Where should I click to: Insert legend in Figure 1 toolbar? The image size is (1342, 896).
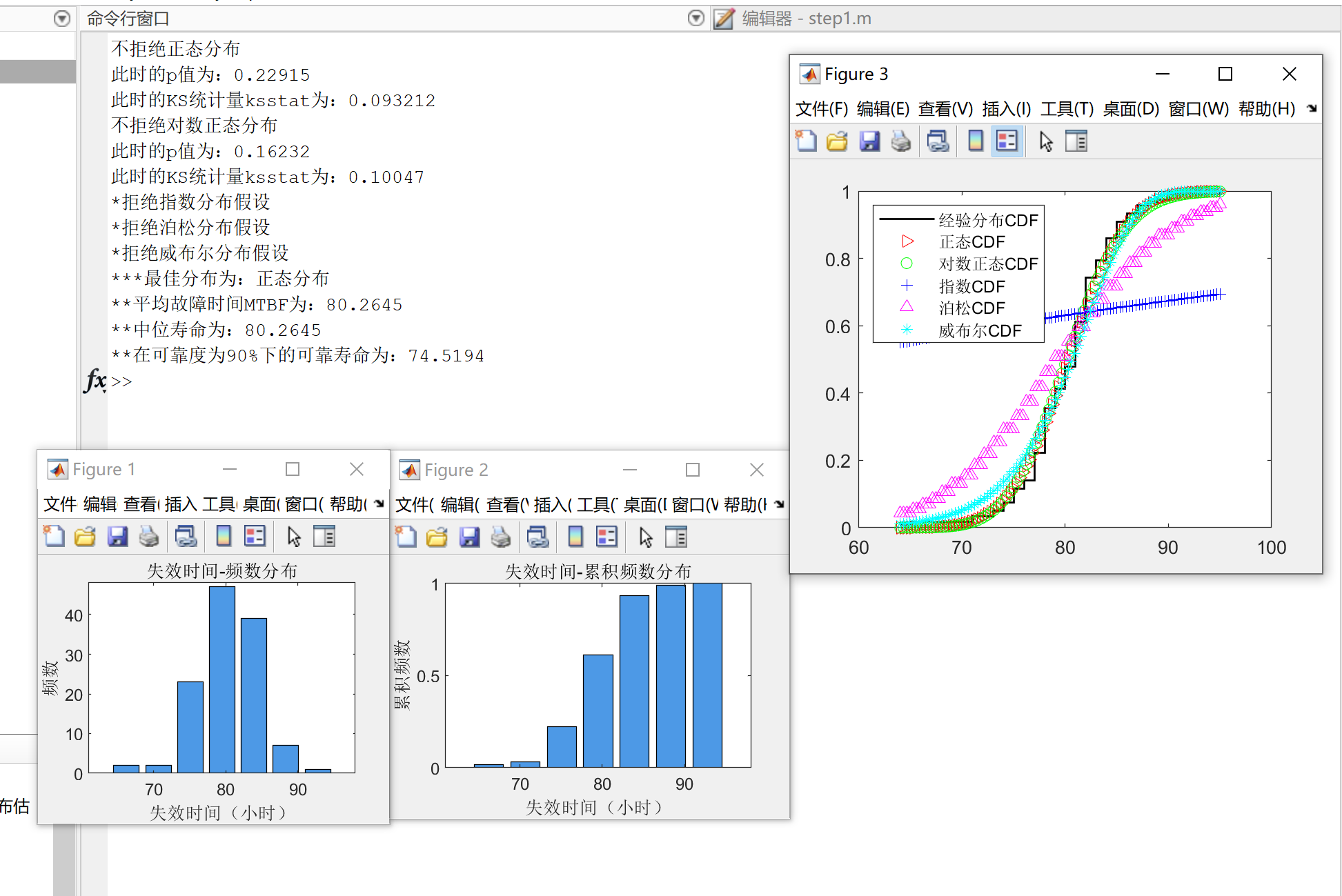[x=255, y=536]
